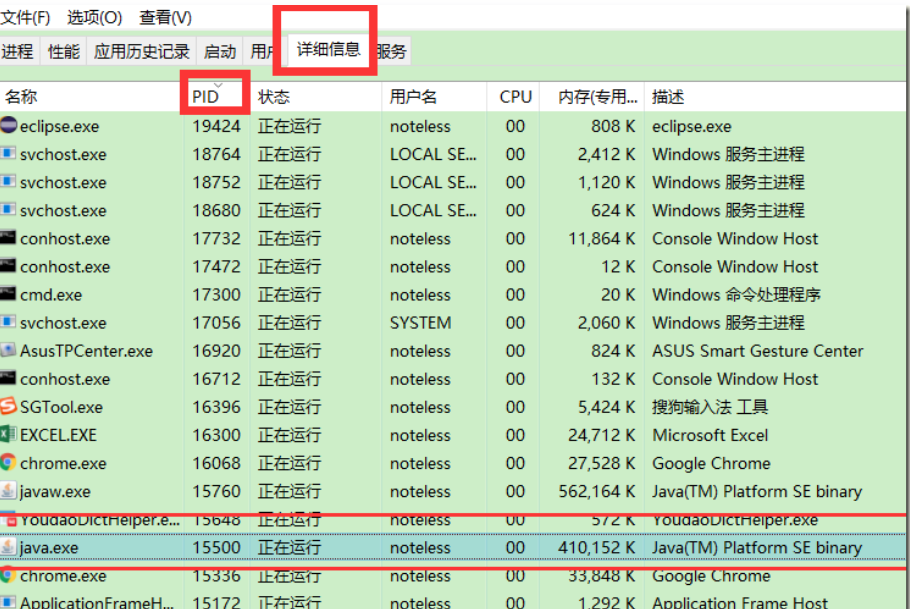Switch to the 服务 tab
910x609 pixels.
(x=391, y=51)
